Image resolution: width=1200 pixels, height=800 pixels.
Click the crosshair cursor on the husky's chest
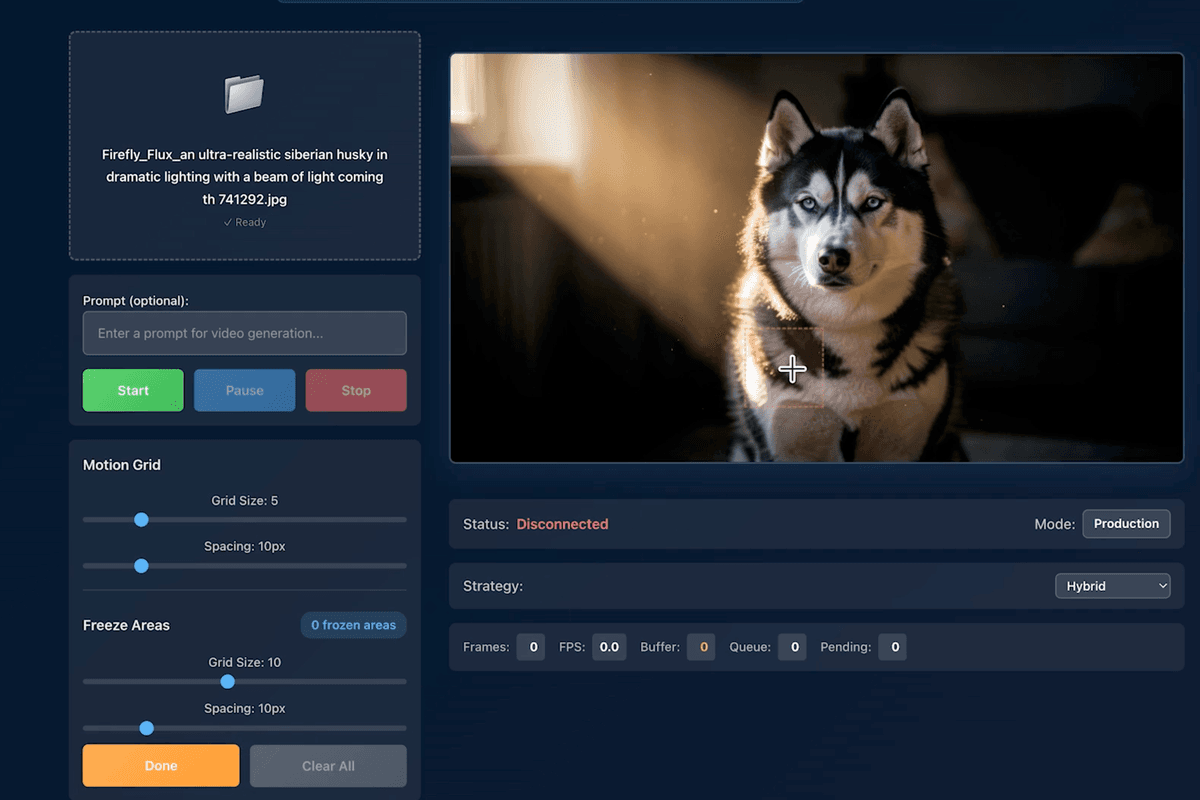tap(792, 369)
